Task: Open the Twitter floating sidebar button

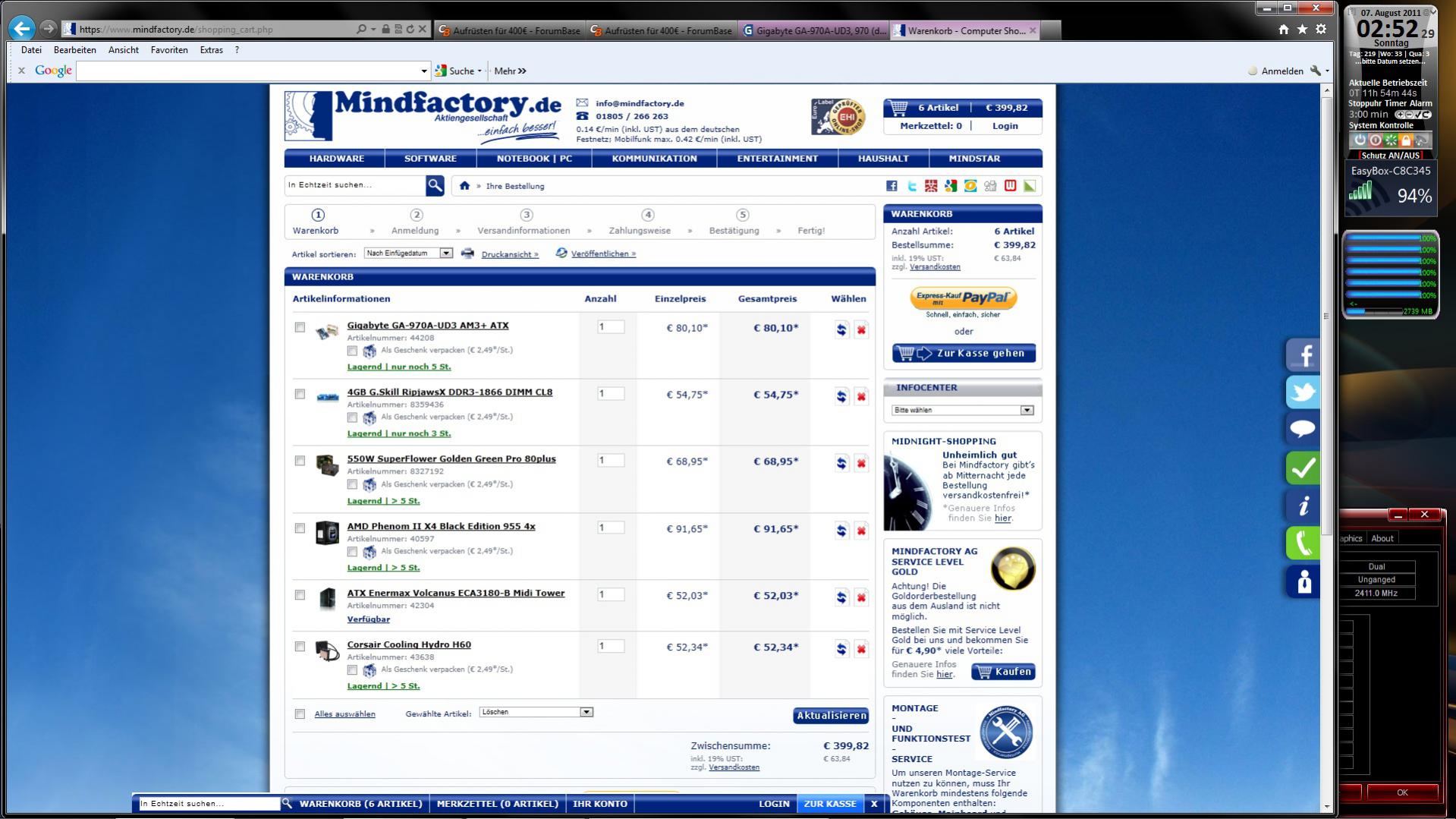Action: coord(1303,392)
